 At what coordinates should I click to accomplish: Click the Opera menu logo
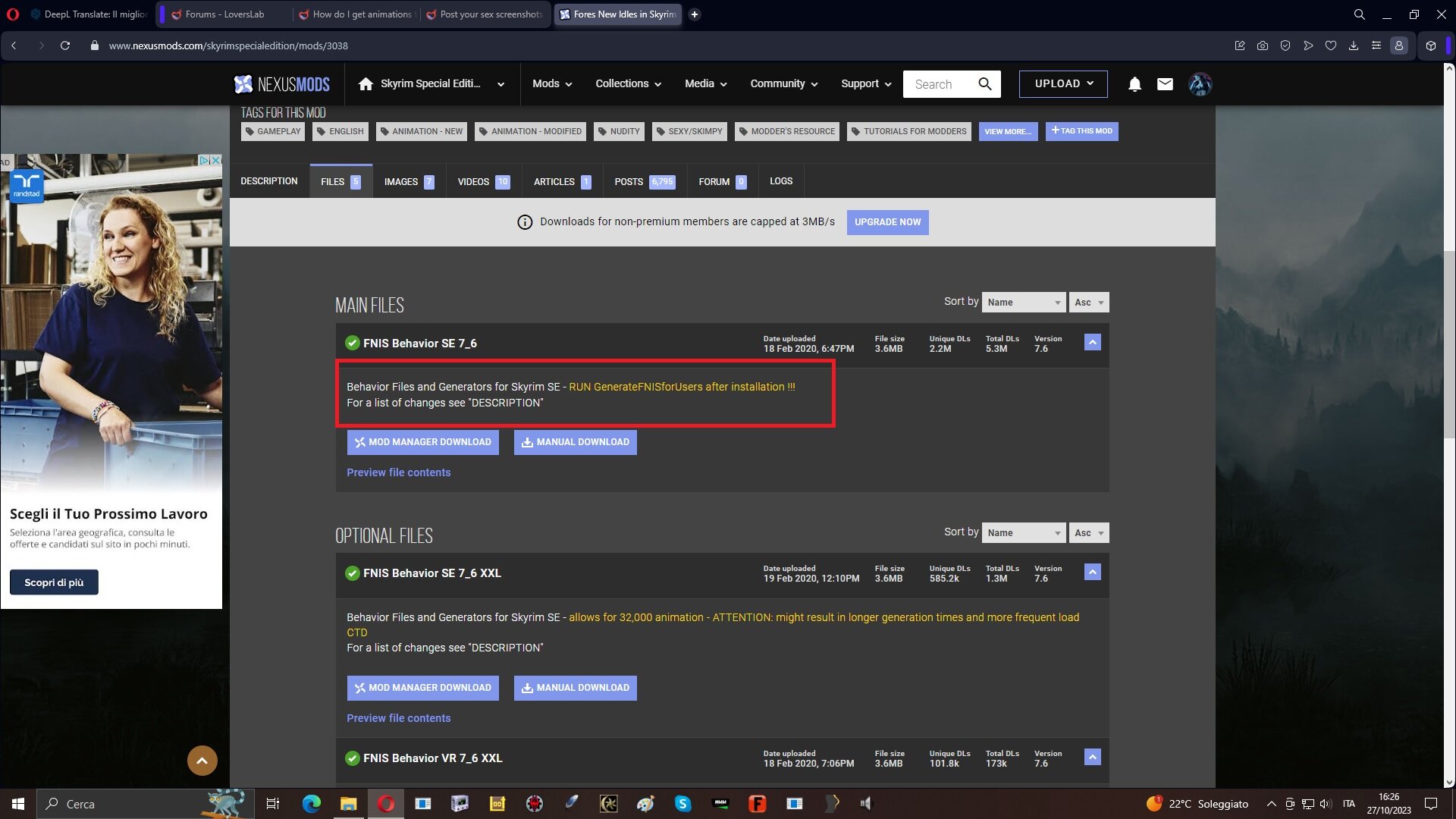click(x=12, y=14)
